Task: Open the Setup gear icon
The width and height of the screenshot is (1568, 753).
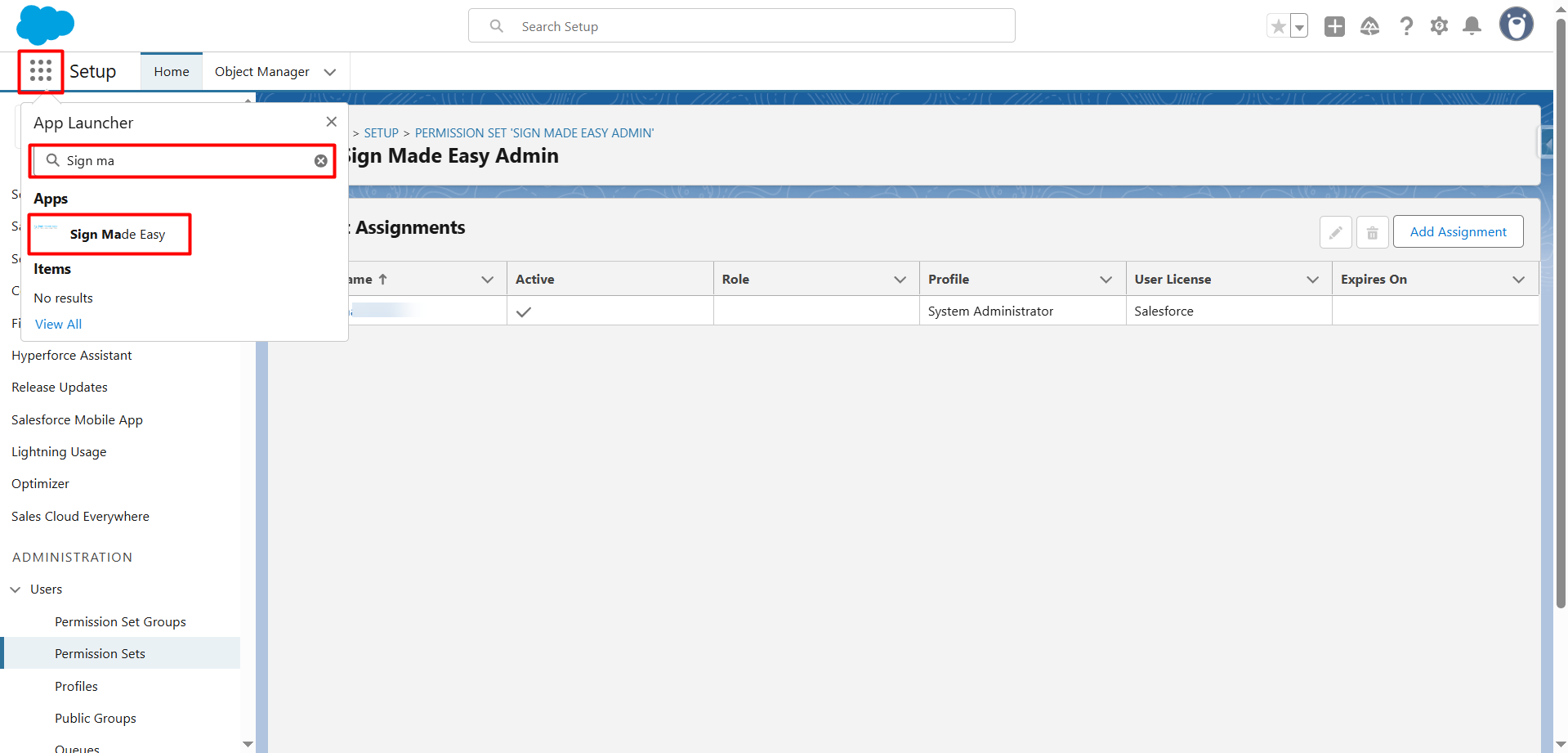Action: pos(1439,26)
